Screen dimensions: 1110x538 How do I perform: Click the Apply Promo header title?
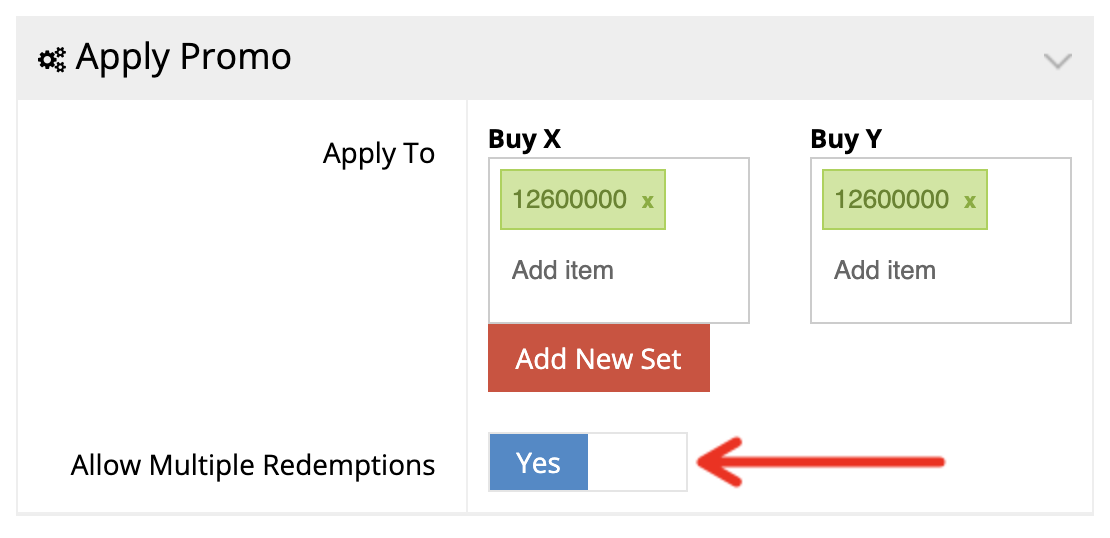183,57
